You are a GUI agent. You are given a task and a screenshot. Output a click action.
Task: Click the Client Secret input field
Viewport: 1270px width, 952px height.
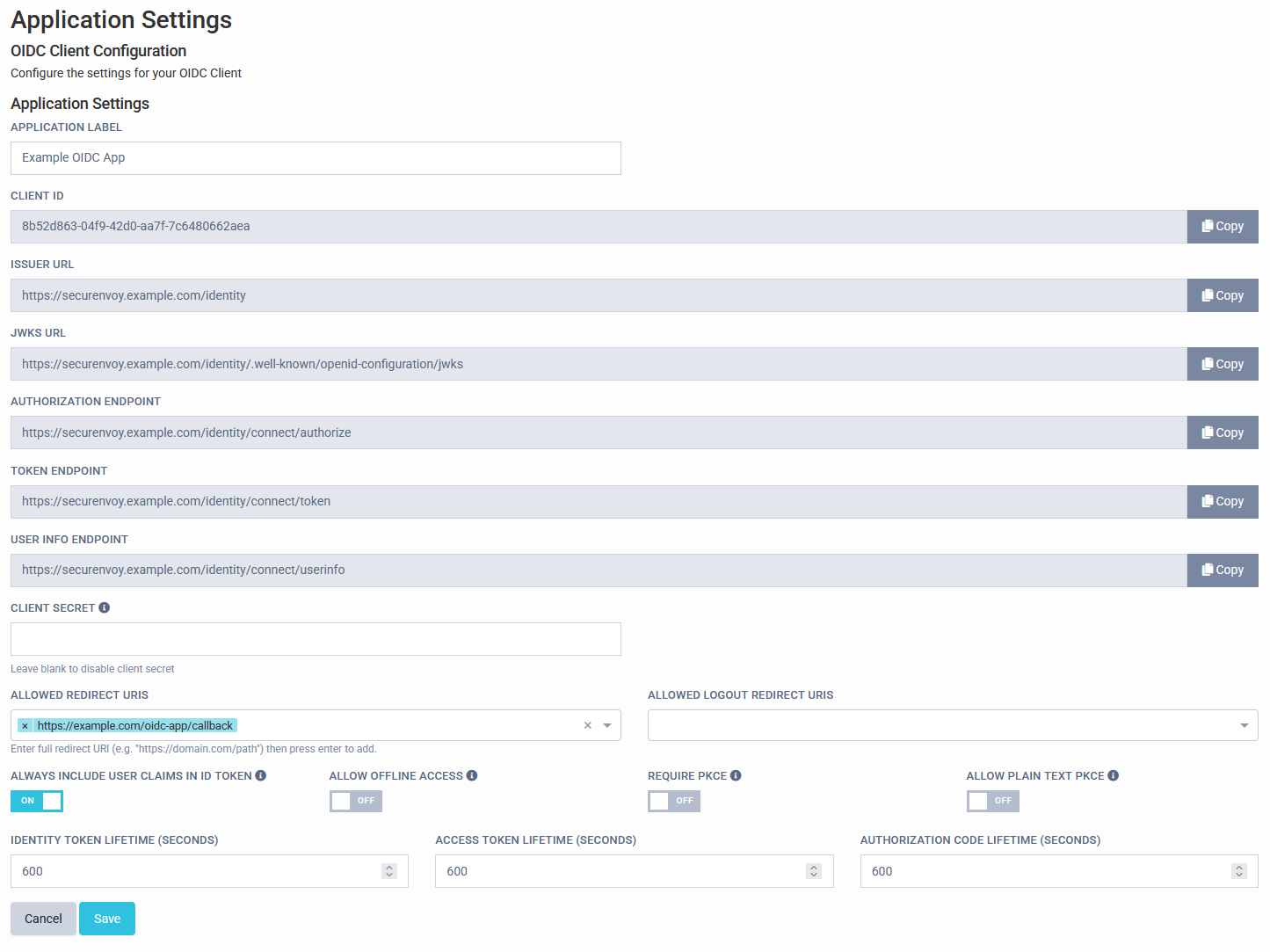(x=316, y=639)
